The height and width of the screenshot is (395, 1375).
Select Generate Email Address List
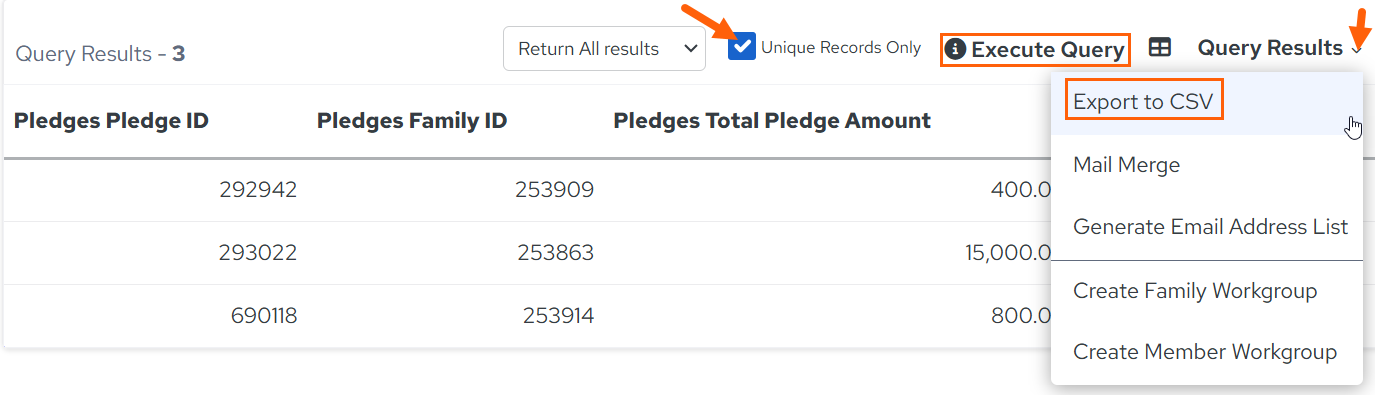pos(1210,227)
